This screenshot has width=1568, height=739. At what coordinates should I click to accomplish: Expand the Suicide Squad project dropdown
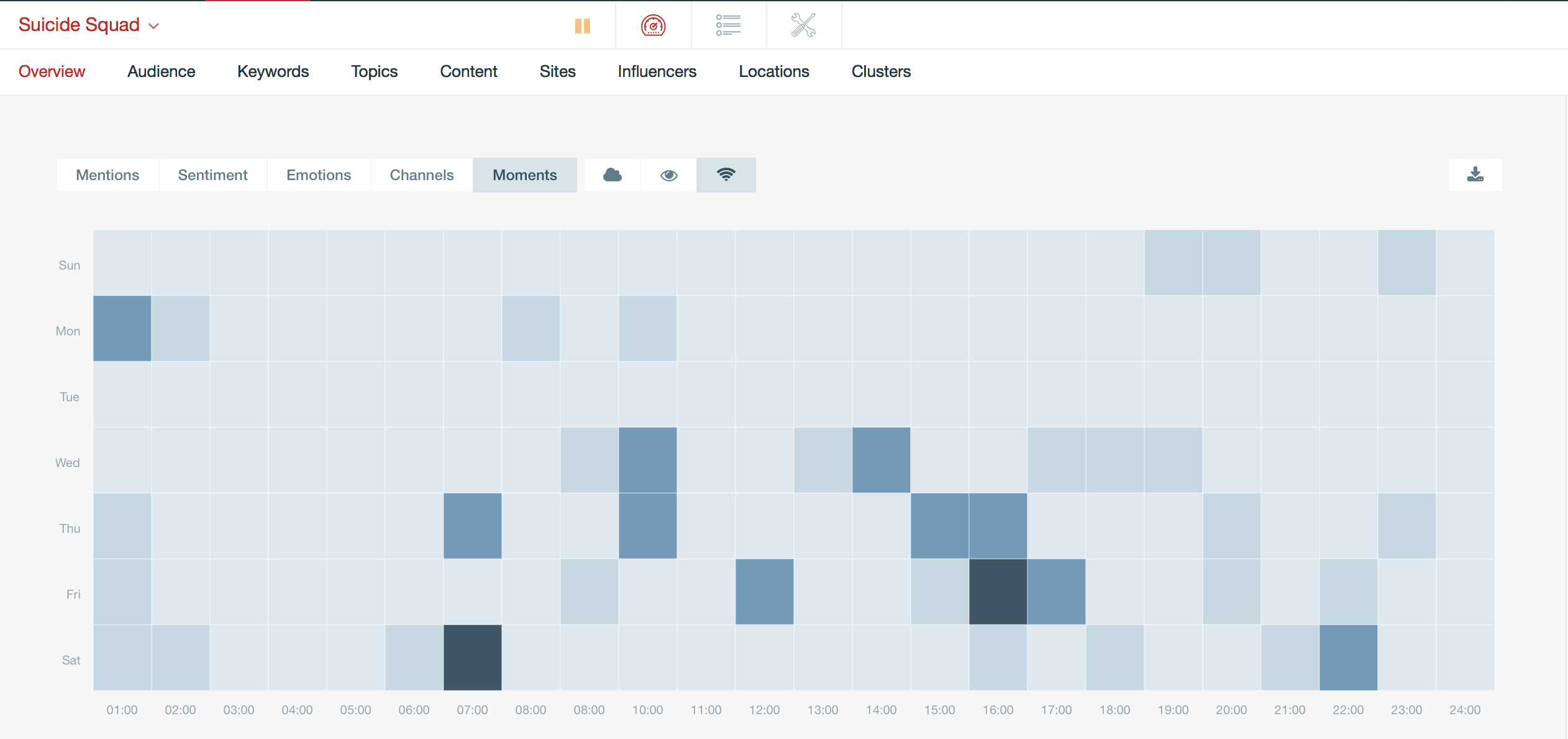[89, 25]
